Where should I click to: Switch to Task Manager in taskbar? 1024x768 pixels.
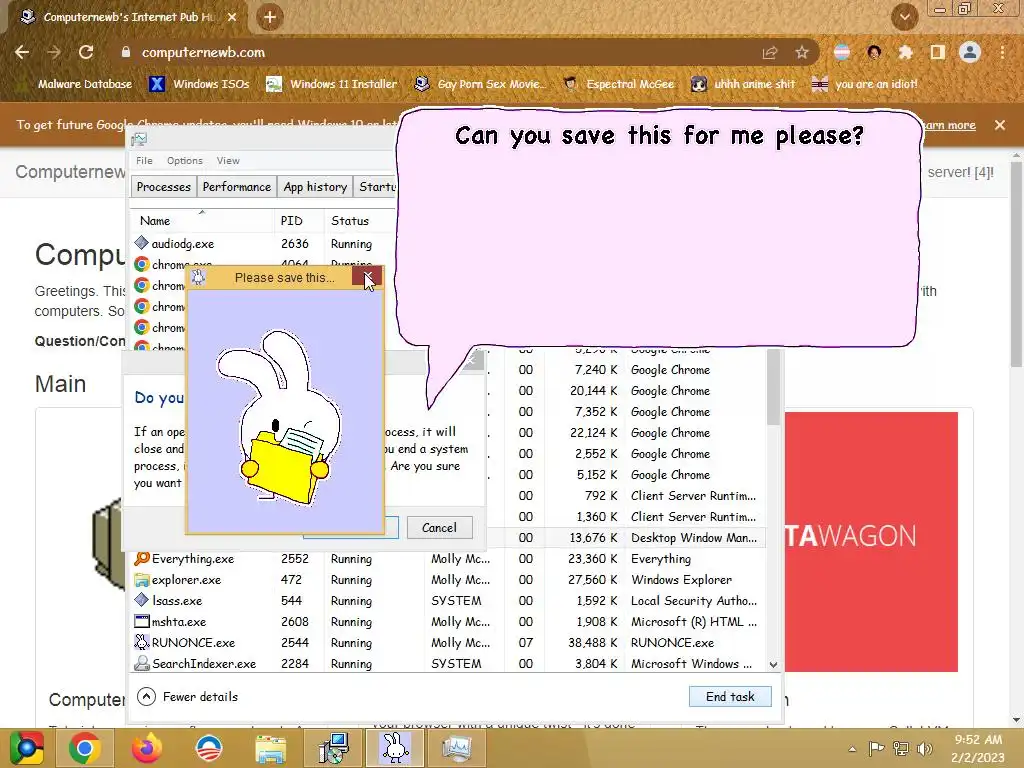(457, 748)
